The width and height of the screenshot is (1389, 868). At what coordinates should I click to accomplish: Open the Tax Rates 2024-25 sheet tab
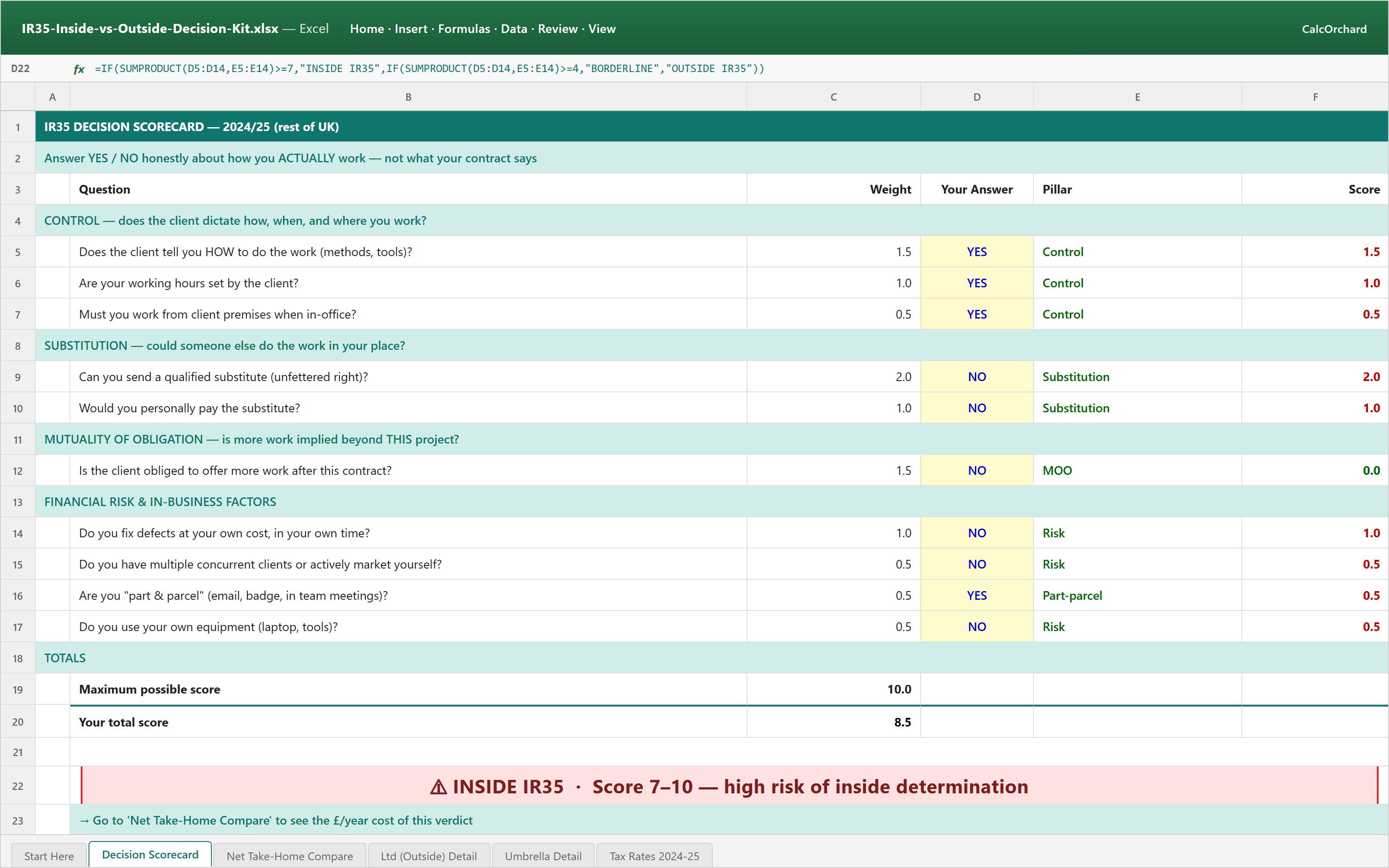tap(654, 855)
